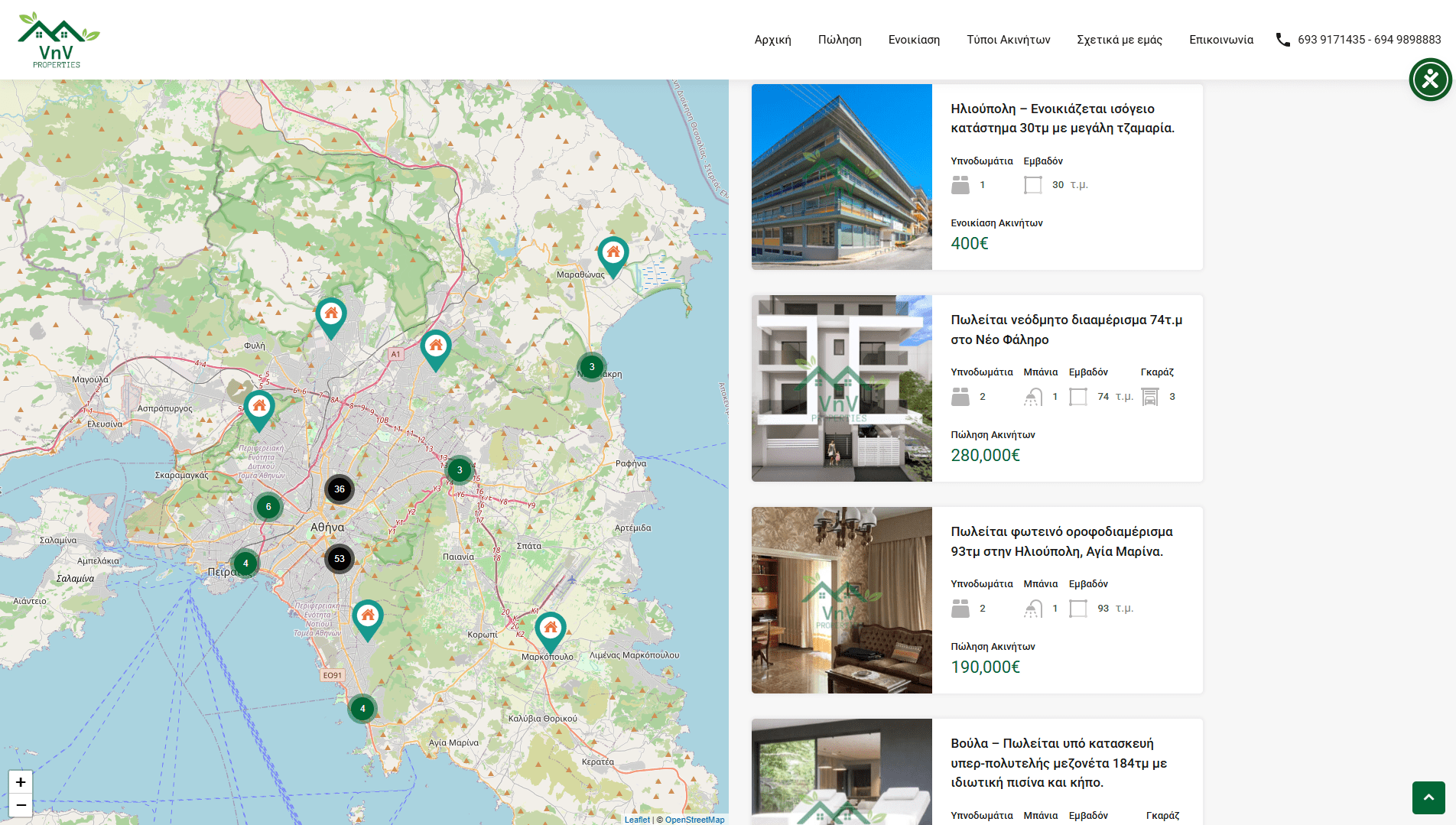This screenshot has width=1456, height=825.
Task: Expand the Τύποι Ακινήτων menu
Action: pyautogui.click(x=1008, y=40)
